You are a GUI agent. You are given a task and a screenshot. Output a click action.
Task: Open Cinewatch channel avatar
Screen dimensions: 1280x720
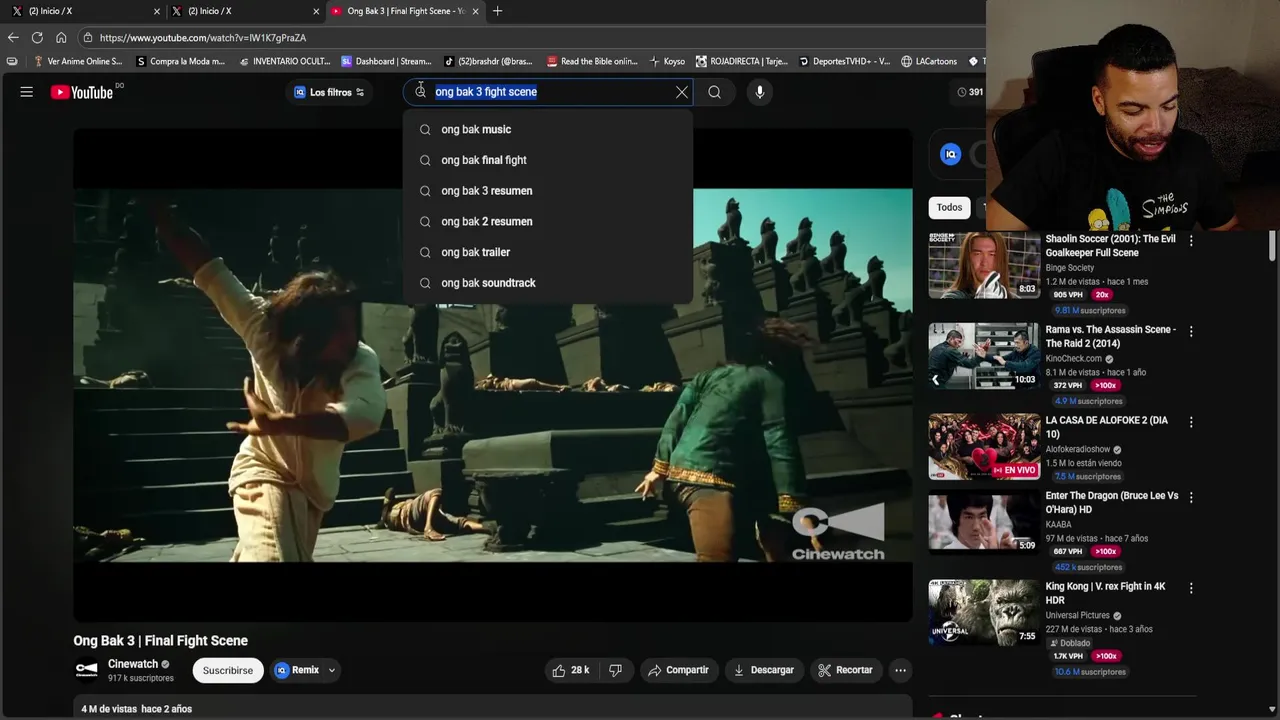[87, 670]
